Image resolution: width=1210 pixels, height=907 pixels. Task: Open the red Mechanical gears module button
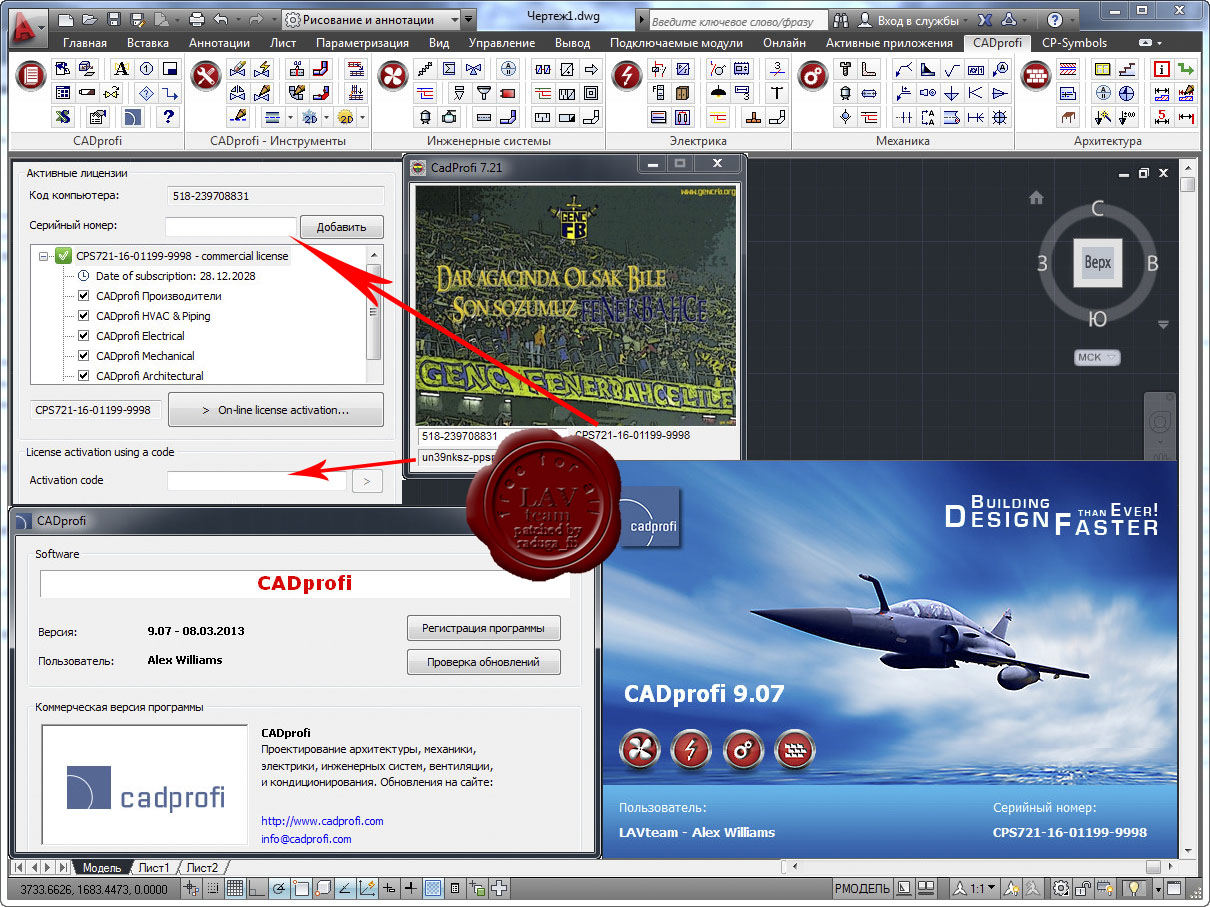(x=813, y=76)
